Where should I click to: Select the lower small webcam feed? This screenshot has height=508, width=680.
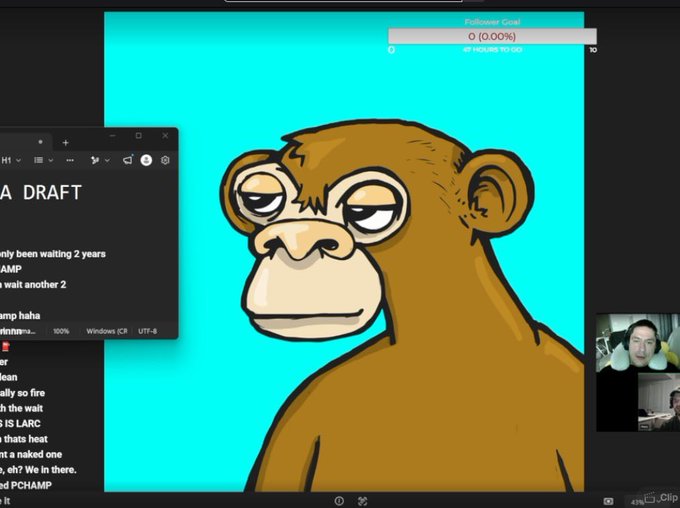tap(659, 402)
